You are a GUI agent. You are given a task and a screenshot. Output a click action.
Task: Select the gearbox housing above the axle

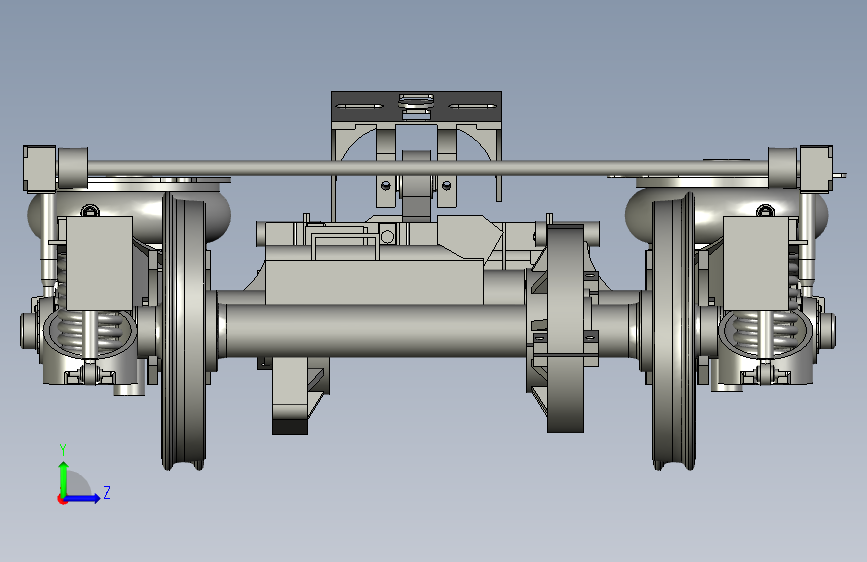pos(374,282)
